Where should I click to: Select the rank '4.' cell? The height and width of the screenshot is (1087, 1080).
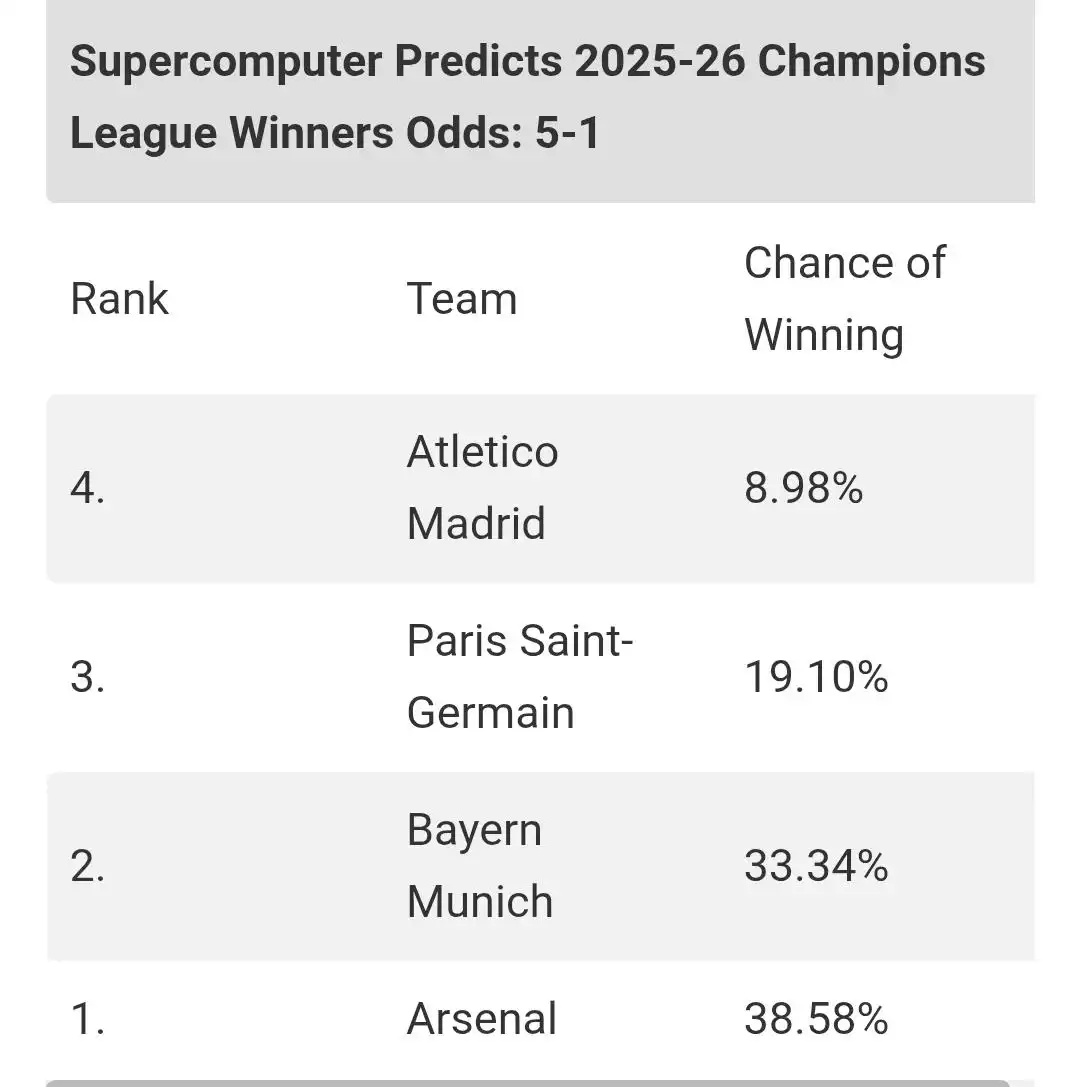[x=88, y=488]
